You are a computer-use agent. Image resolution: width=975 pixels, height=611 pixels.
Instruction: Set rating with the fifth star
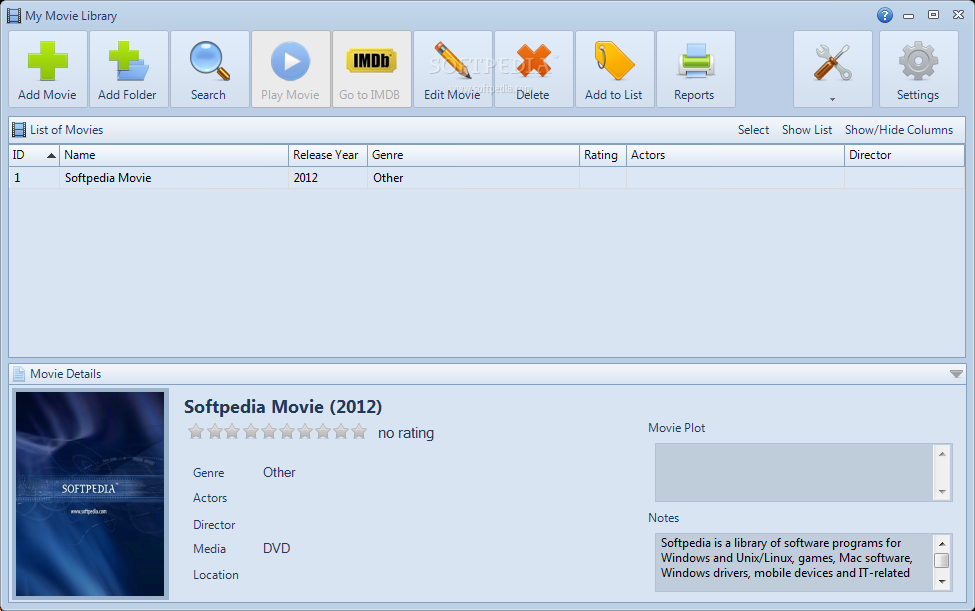click(269, 431)
